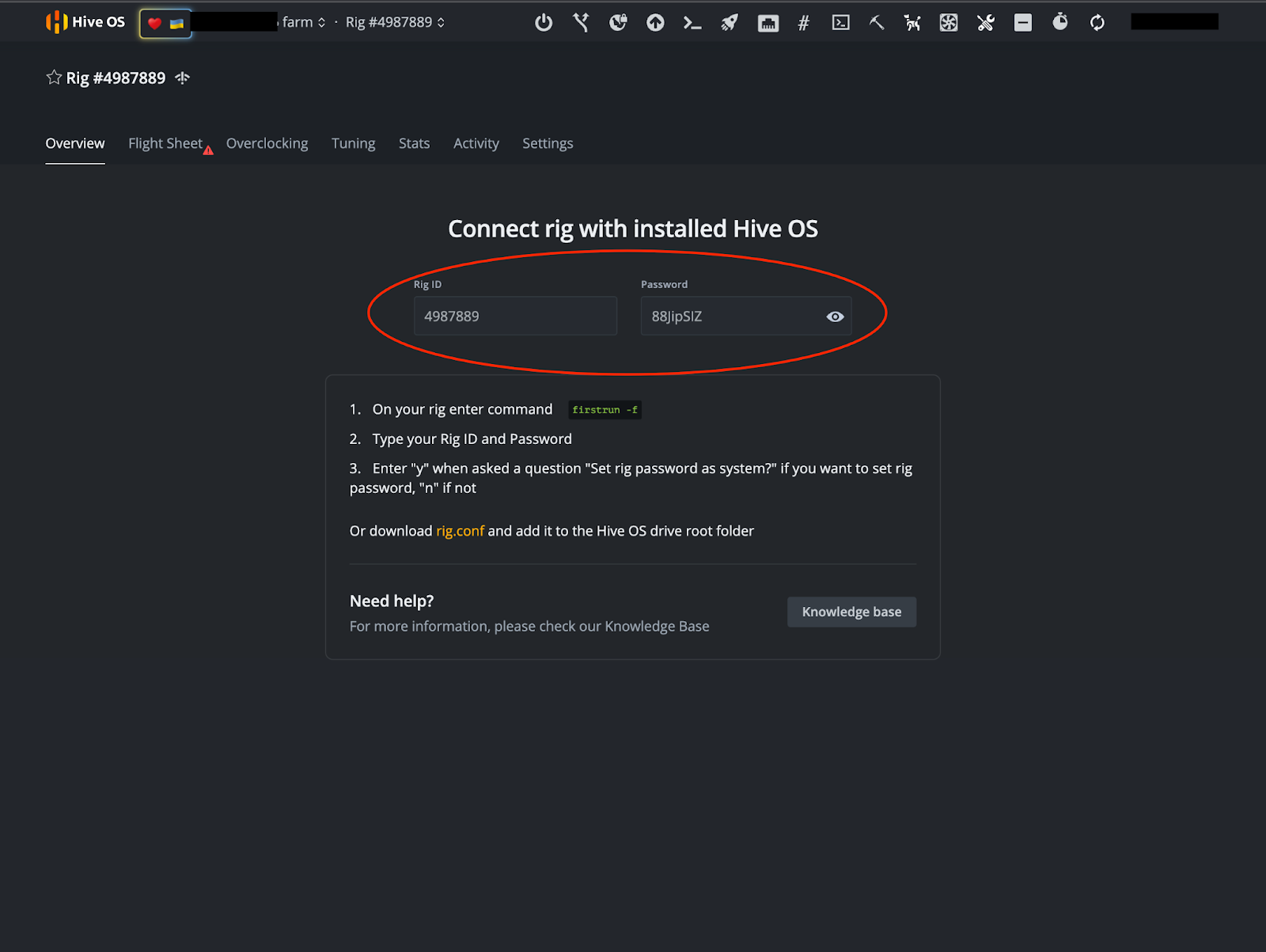Click the 'On your rig enter command' text
This screenshot has height=952, width=1266.
pos(462,409)
